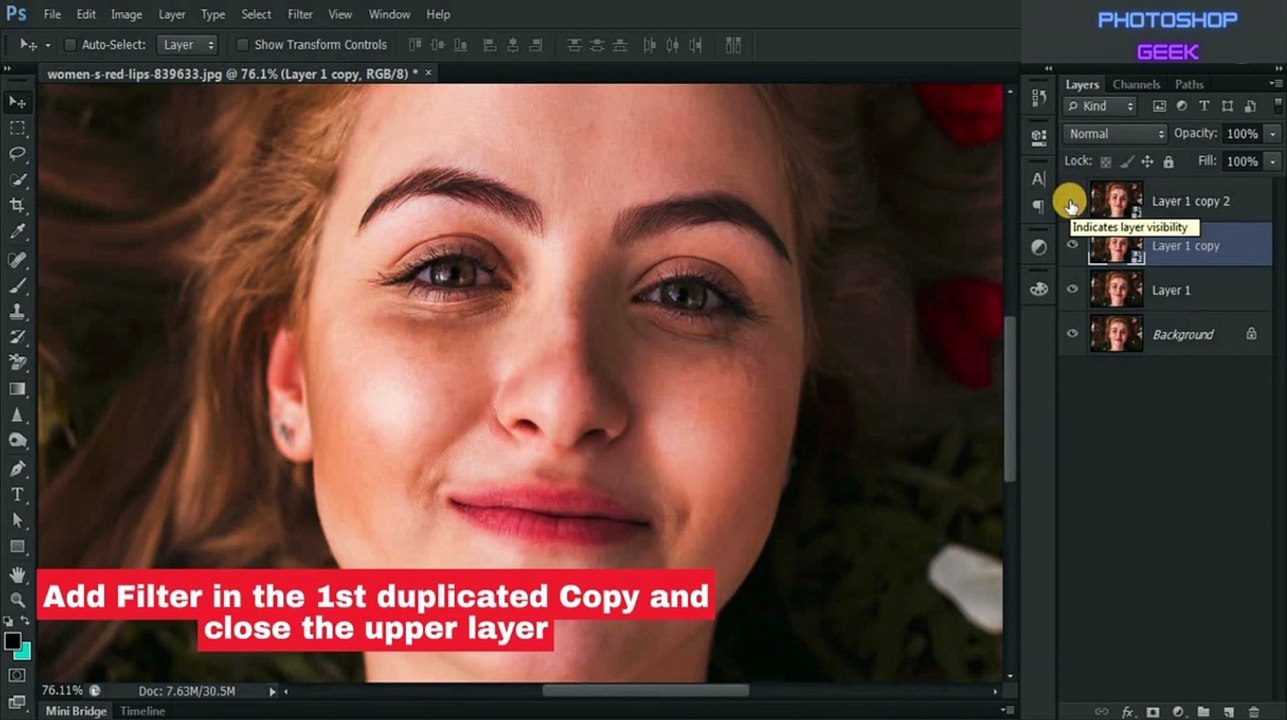Enable Show Transform Controls checkbox

pos(242,45)
